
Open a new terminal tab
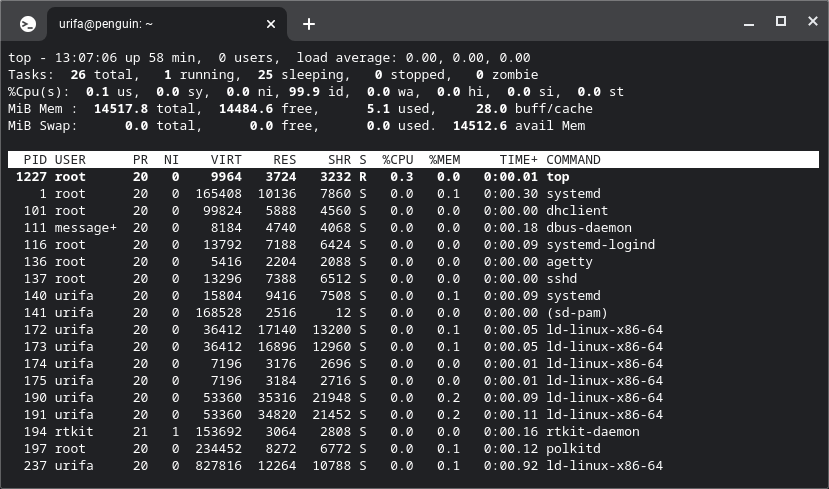(309, 23)
